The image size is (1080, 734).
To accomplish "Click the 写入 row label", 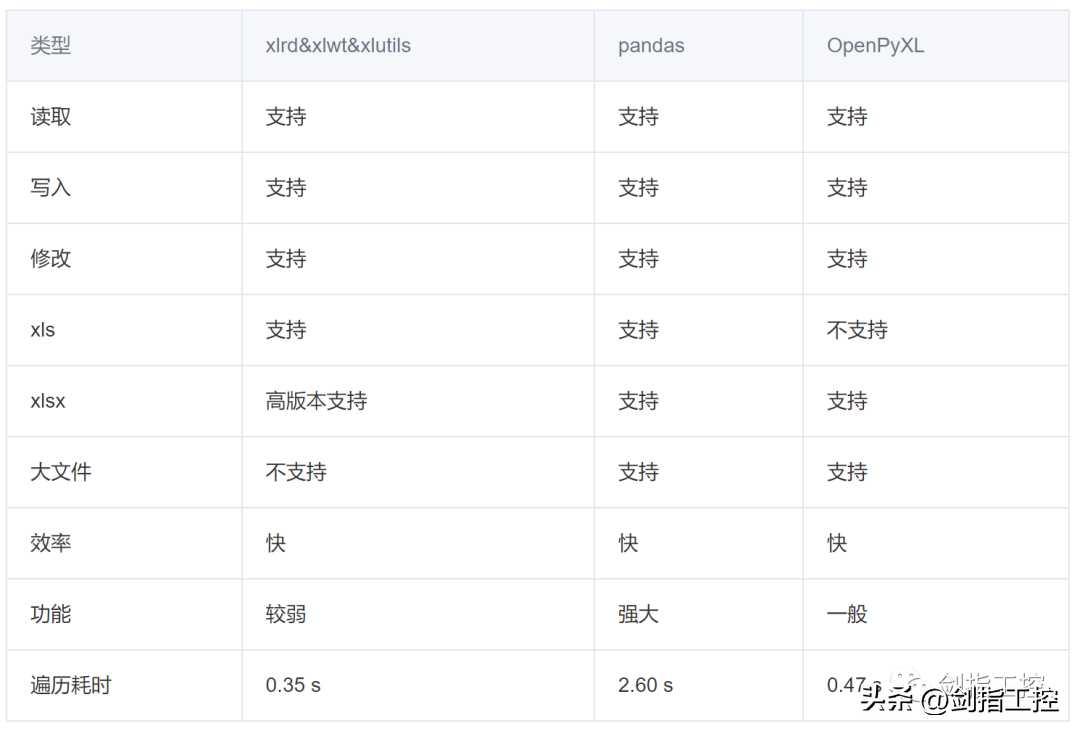I will (x=51, y=188).
